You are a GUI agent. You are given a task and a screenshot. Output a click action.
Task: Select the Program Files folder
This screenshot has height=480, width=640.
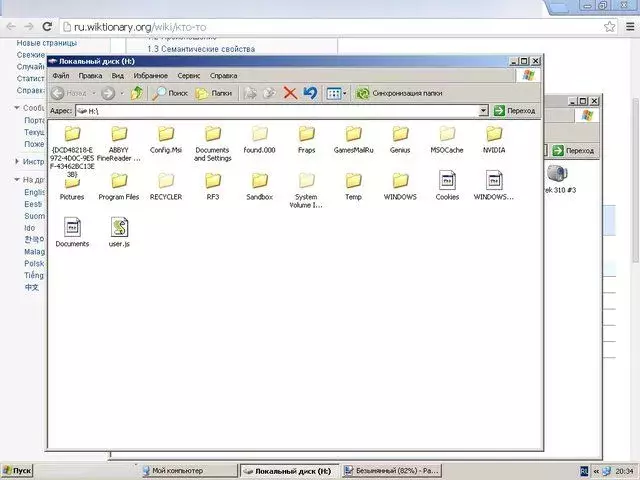click(119, 187)
